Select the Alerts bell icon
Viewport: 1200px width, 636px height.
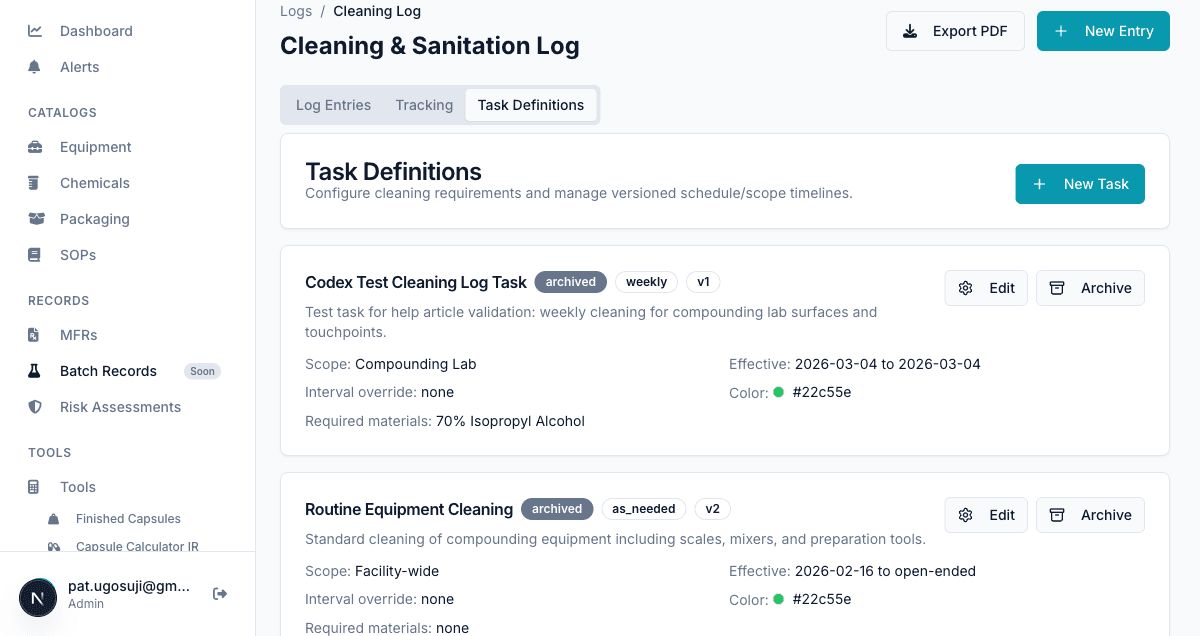[x=34, y=67]
